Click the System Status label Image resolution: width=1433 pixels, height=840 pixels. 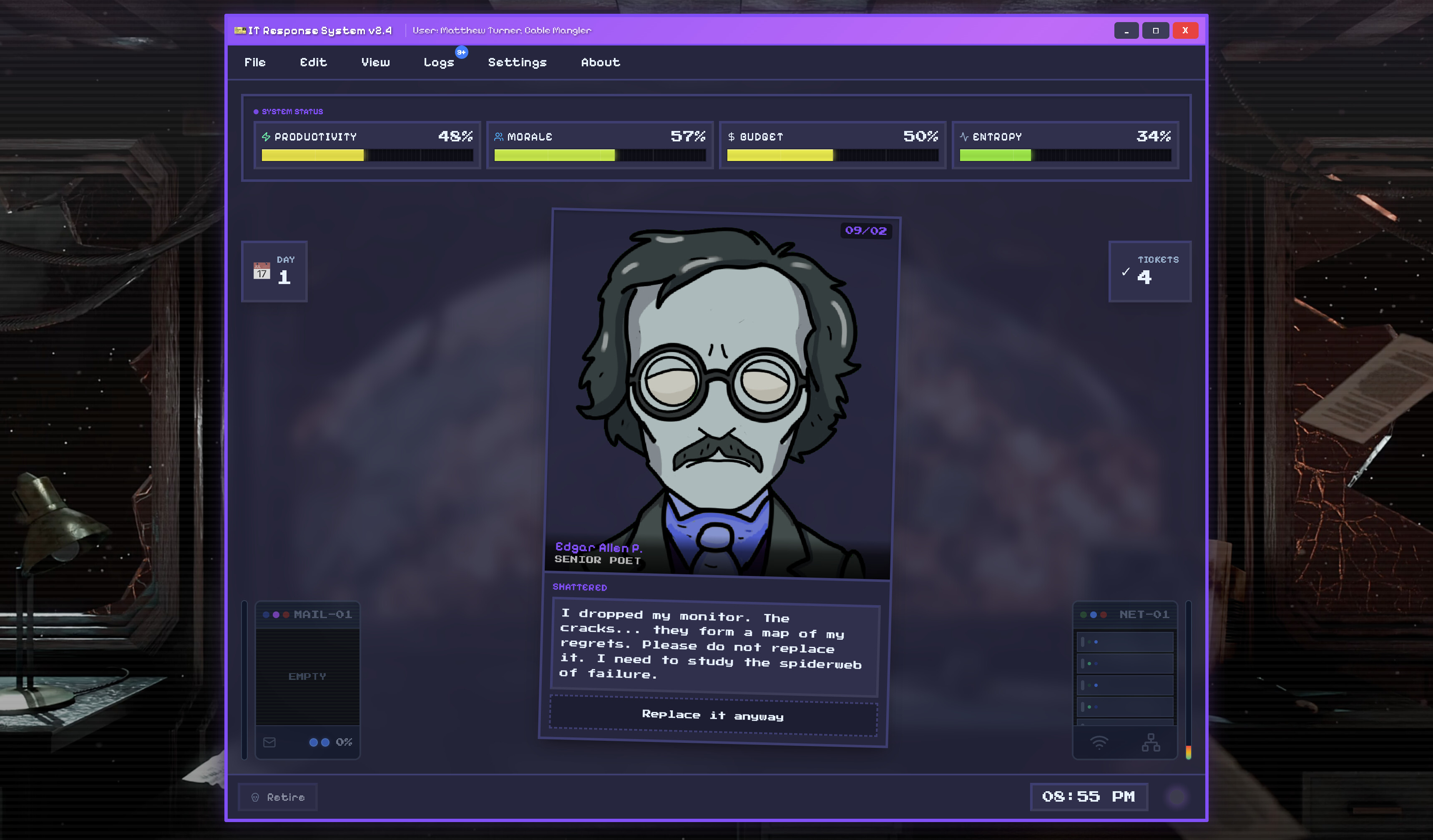(x=292, y=111)
